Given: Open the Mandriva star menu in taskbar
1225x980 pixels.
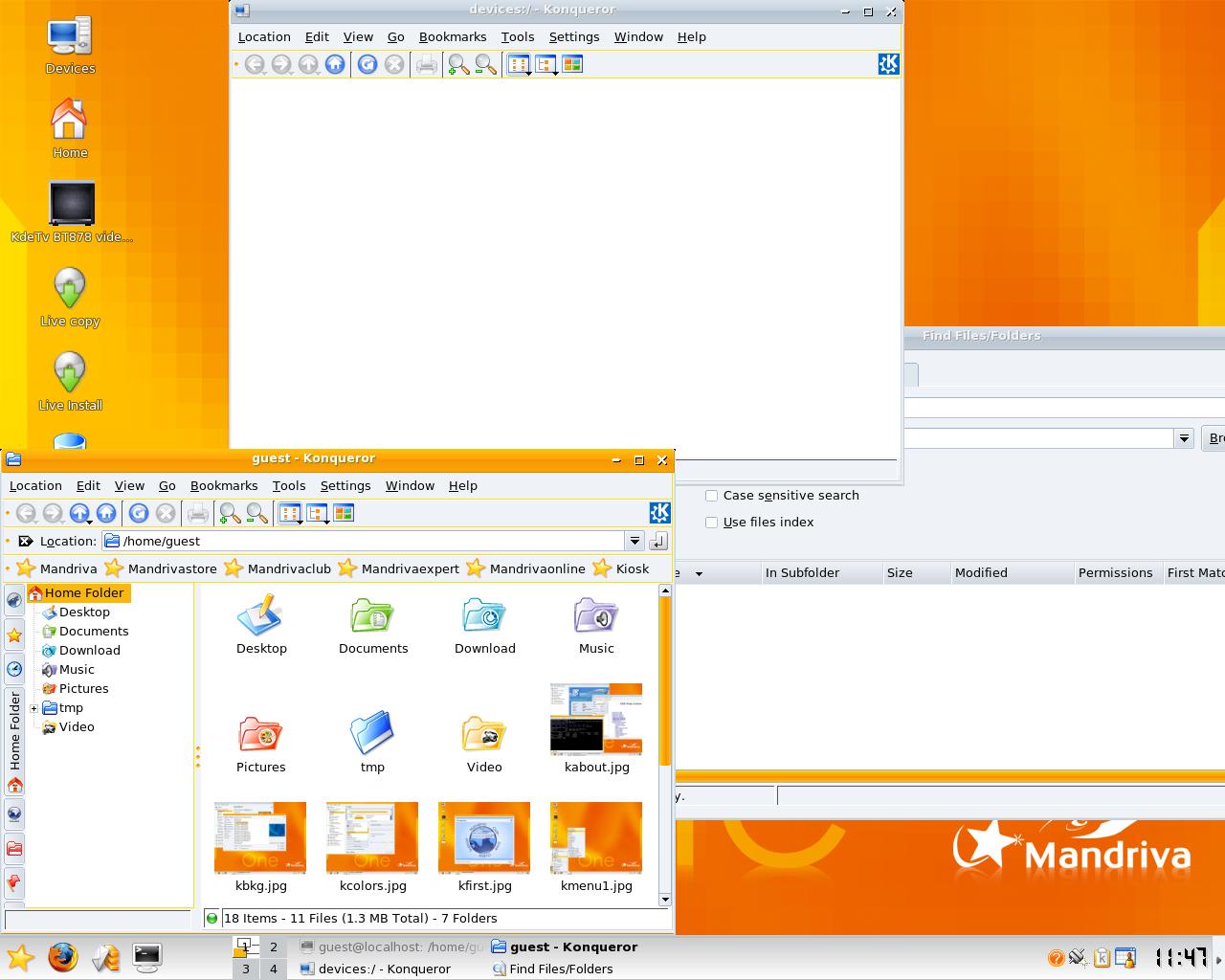Looking at the screenshot, I should point(20,957).
